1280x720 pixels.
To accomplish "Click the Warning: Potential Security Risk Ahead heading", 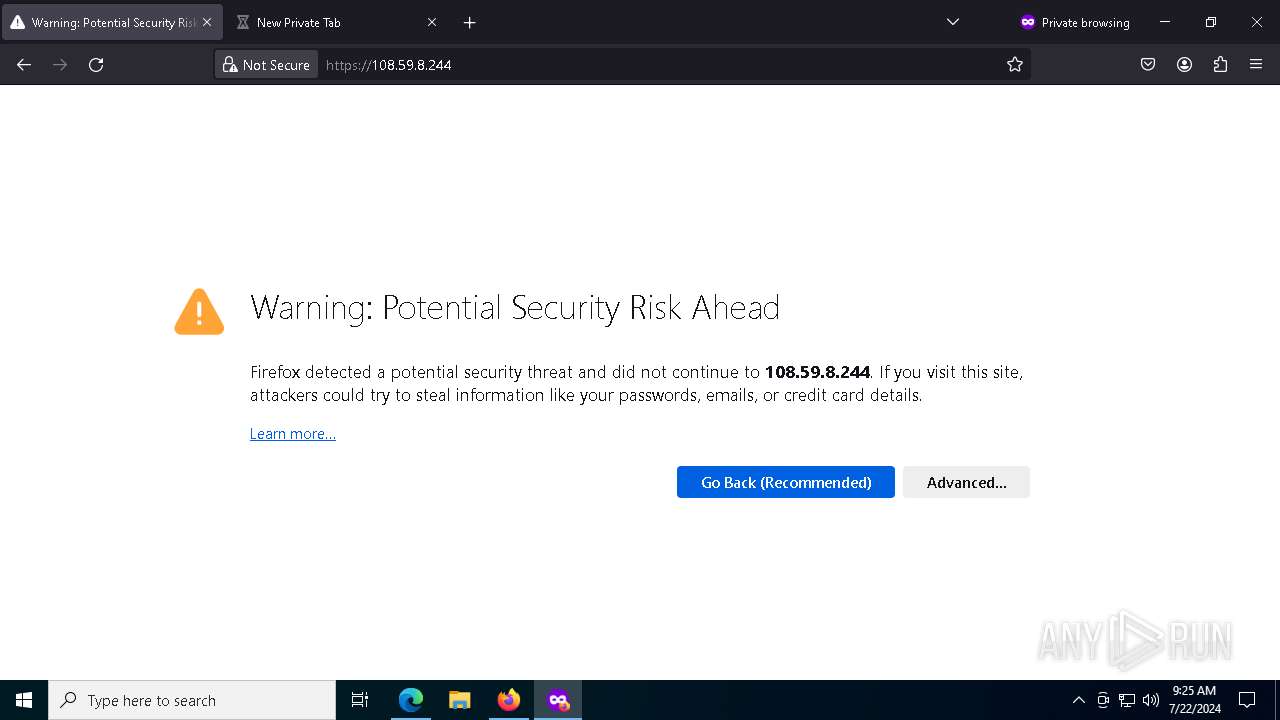I will [515, 307].
